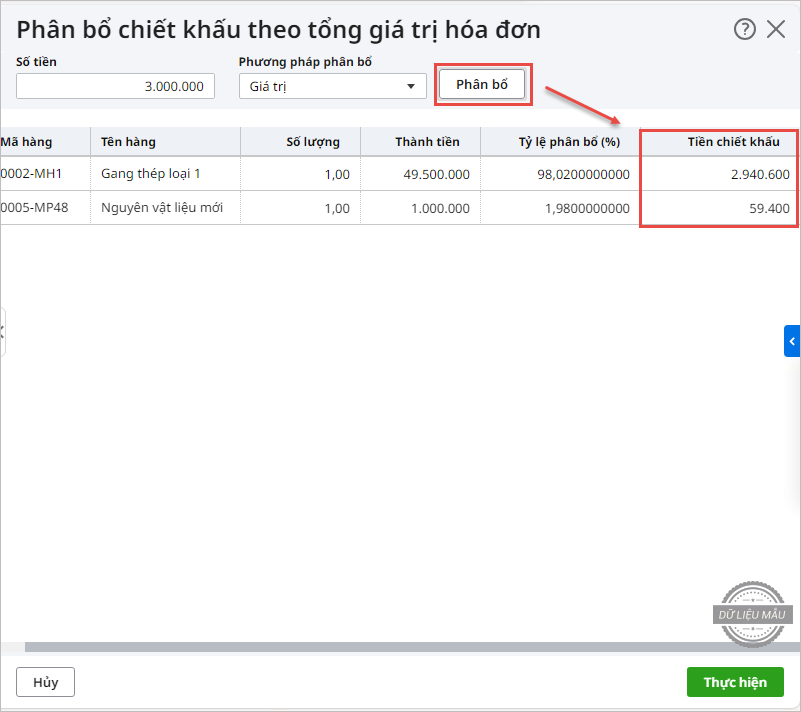
Task: Click the left edge collapse handle
Action: tap(3, 331)
